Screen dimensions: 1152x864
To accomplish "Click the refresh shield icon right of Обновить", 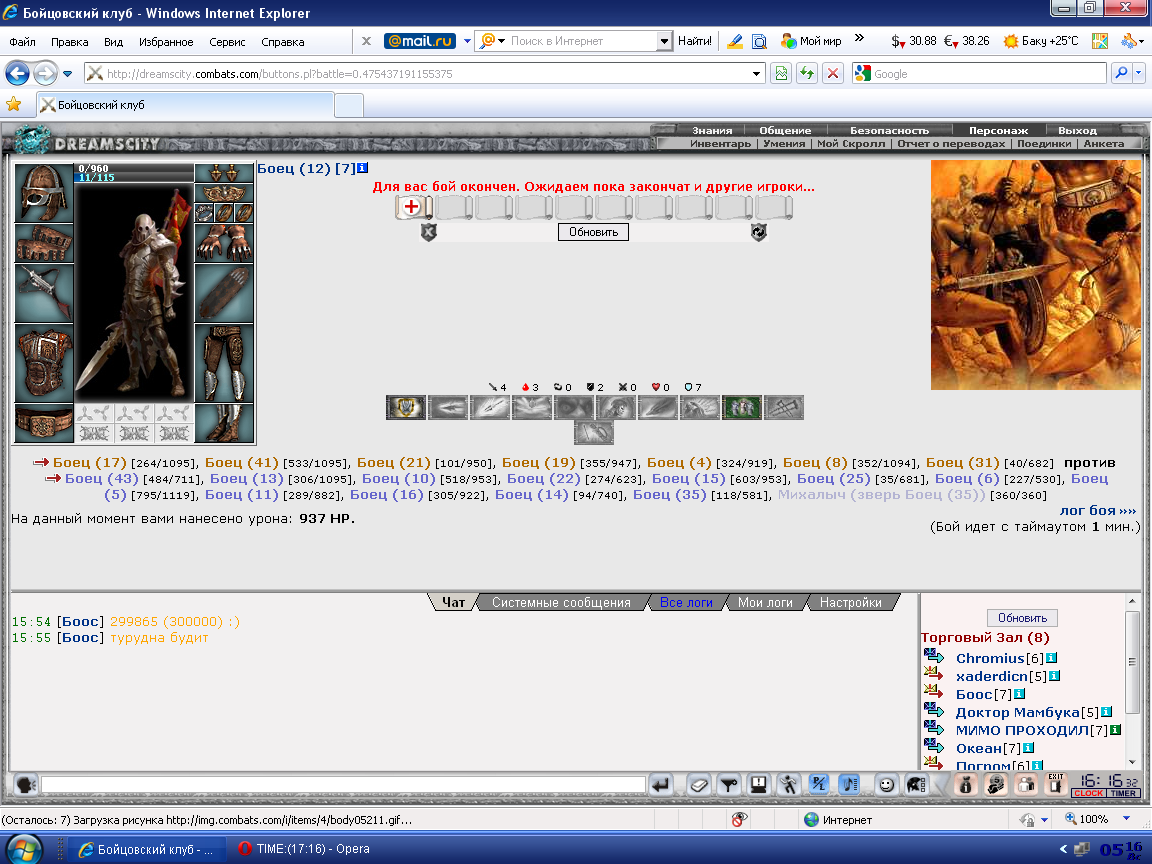I will tap(759, 232).
